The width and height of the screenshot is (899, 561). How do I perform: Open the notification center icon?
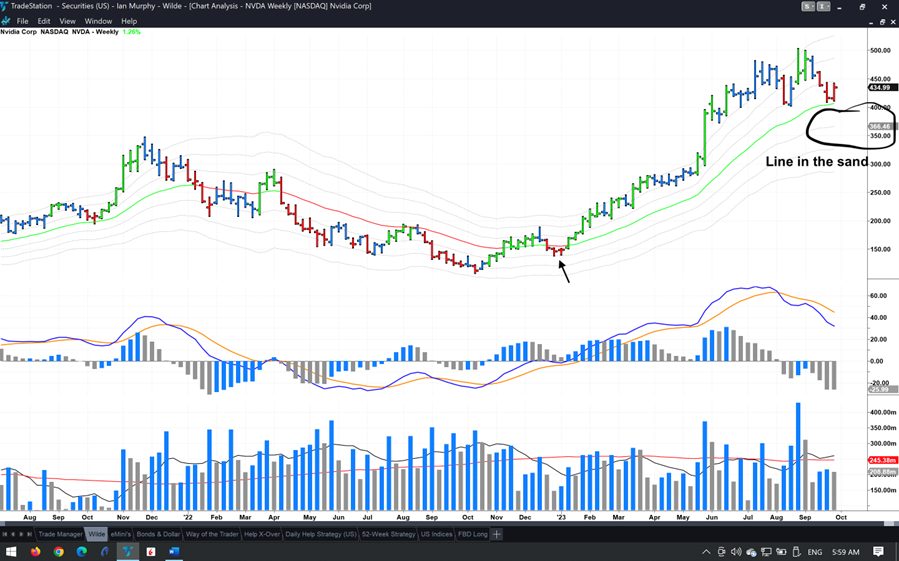(879, 551)
